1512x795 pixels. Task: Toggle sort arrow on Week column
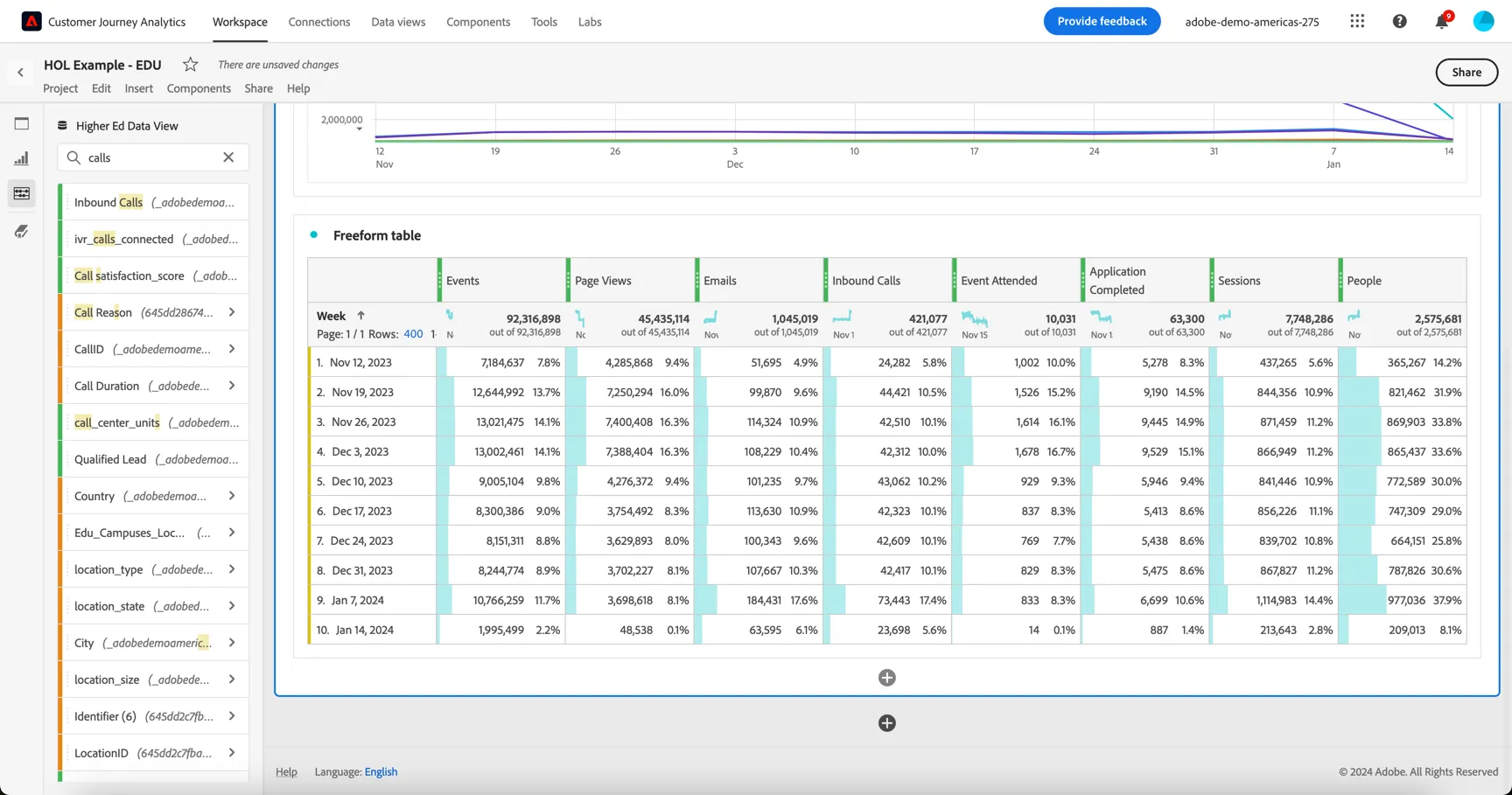[360, 316]
